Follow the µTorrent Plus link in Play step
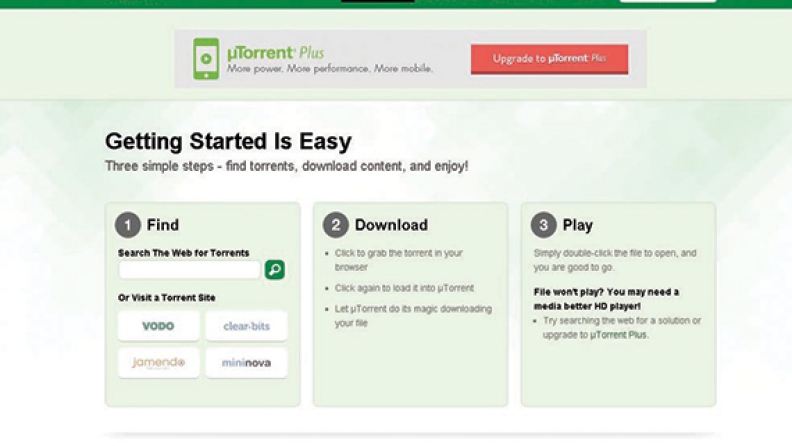This screenshot has width=792, height=446. pos(618,335)
